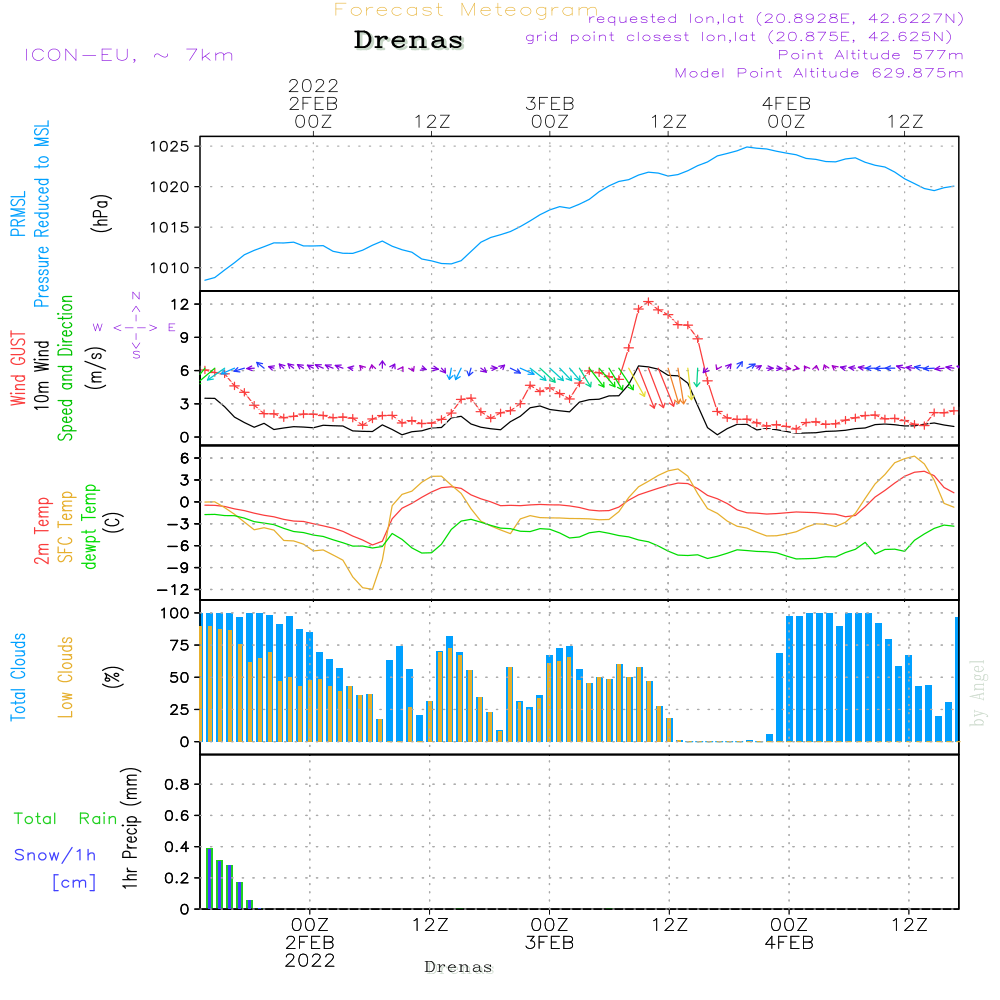Click the '75' cloud axis value
The width and height of the screenshot is (1000, 1000).
coord(180,645)
